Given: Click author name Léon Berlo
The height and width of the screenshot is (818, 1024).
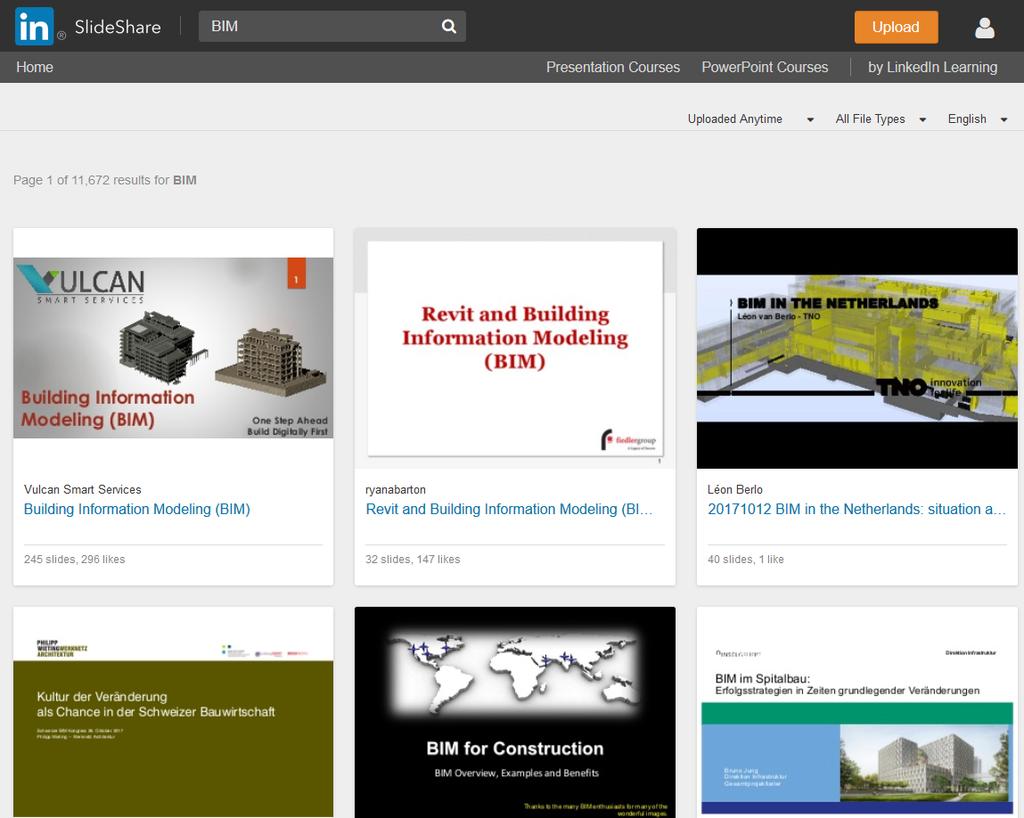Looking at the screenshot, I should 735,490.
